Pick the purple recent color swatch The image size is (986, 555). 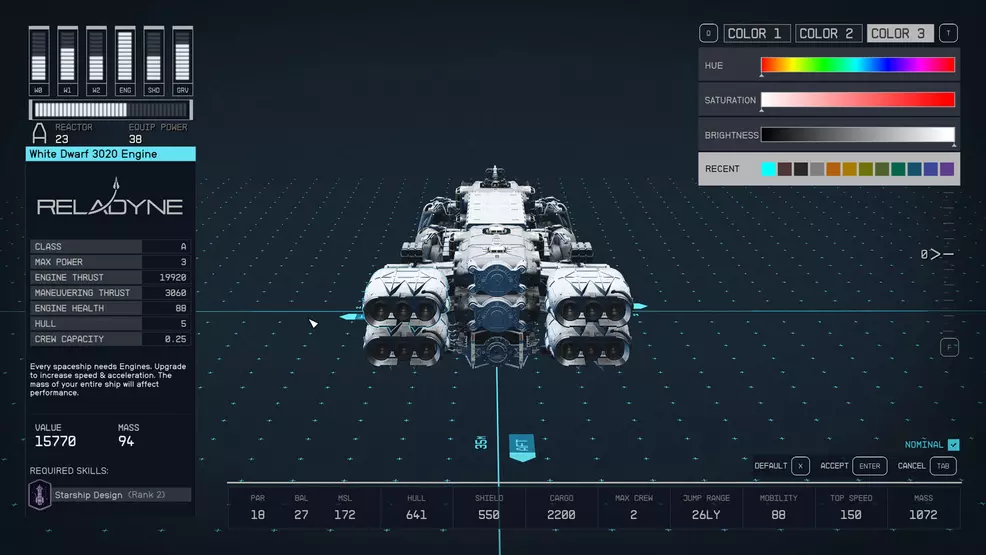click(x=947, y=168)
